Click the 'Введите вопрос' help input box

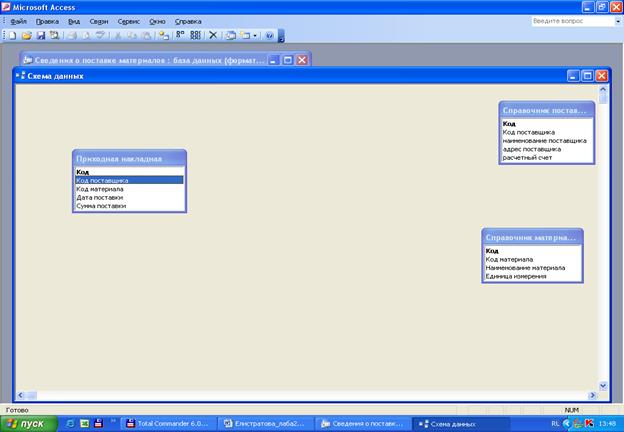573,21
